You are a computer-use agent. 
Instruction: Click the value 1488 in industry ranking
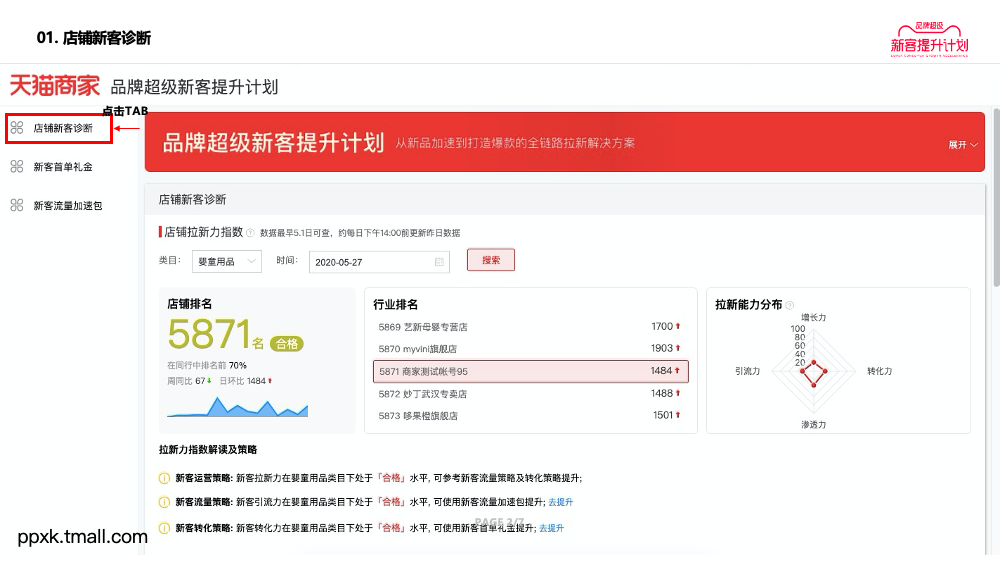[x=662, y=393]
